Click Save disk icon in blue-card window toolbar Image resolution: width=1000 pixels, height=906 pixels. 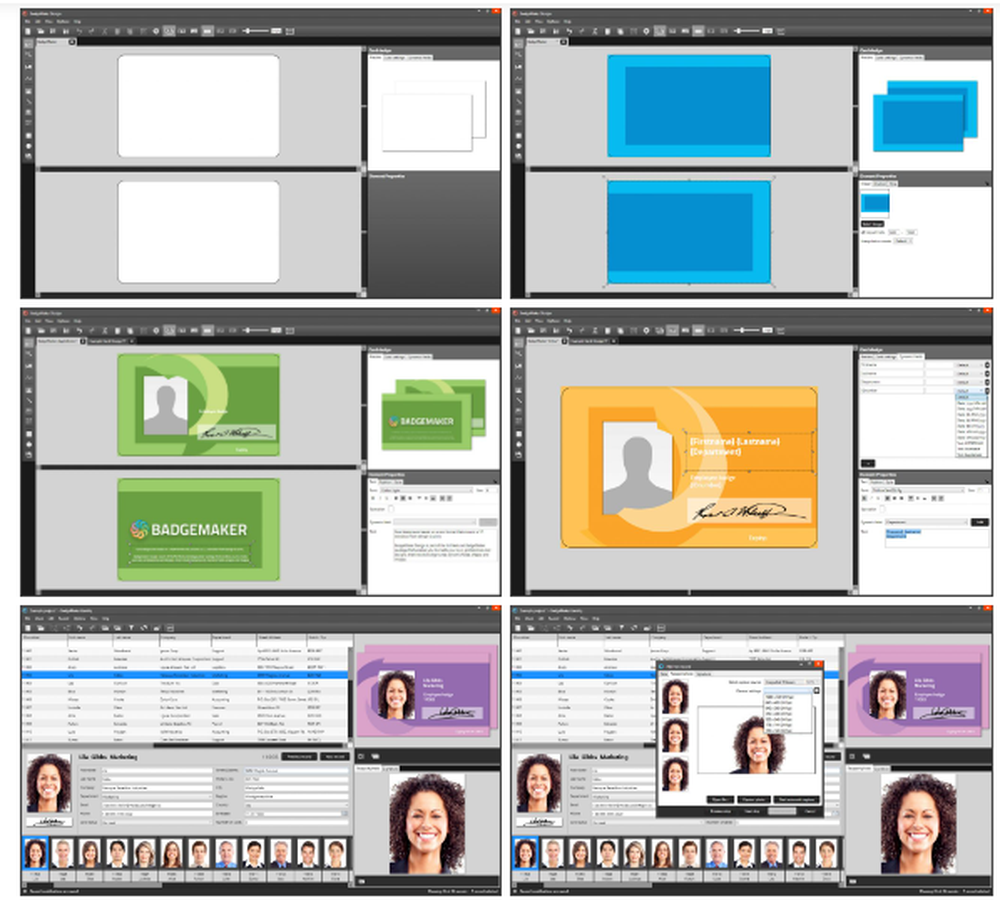543,31
